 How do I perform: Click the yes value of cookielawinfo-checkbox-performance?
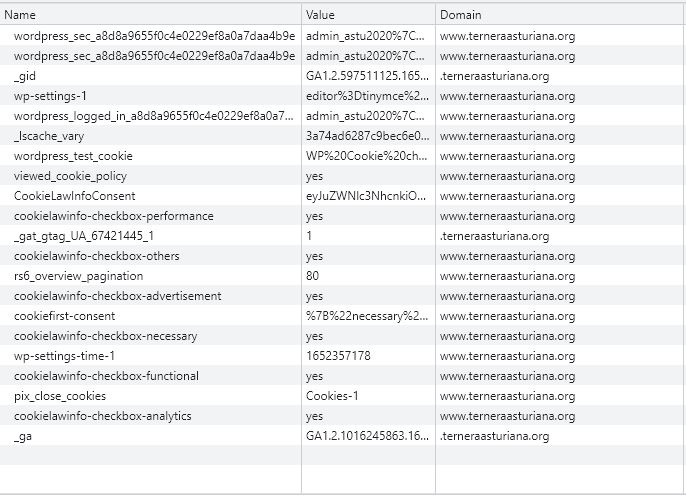click(x=314, y=217)
